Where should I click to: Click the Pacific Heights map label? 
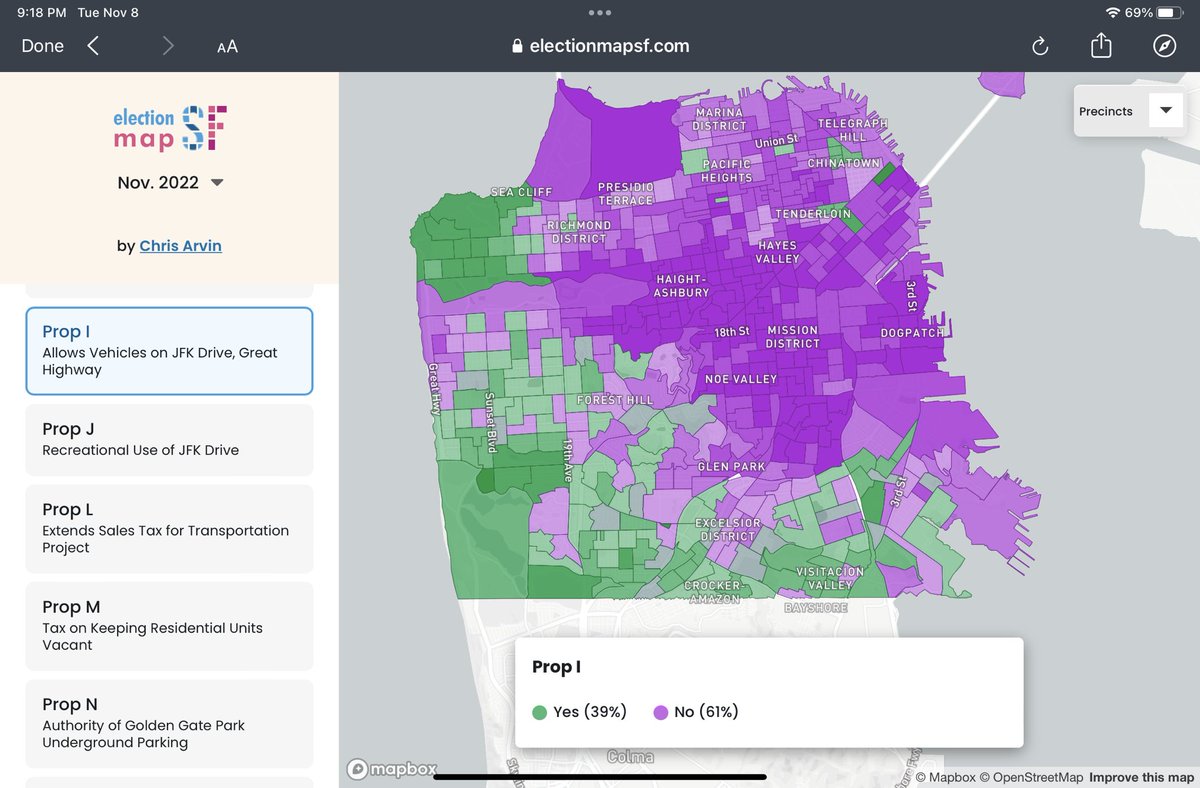pos(727,171)
